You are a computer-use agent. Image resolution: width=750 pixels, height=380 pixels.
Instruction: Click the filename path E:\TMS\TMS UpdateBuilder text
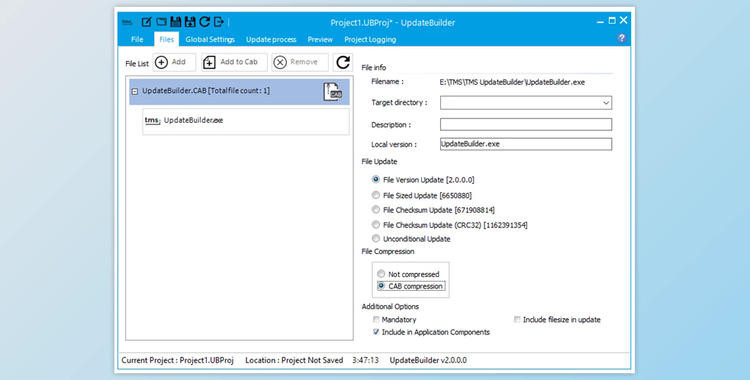pyautogui.click(x=512, y=82)
